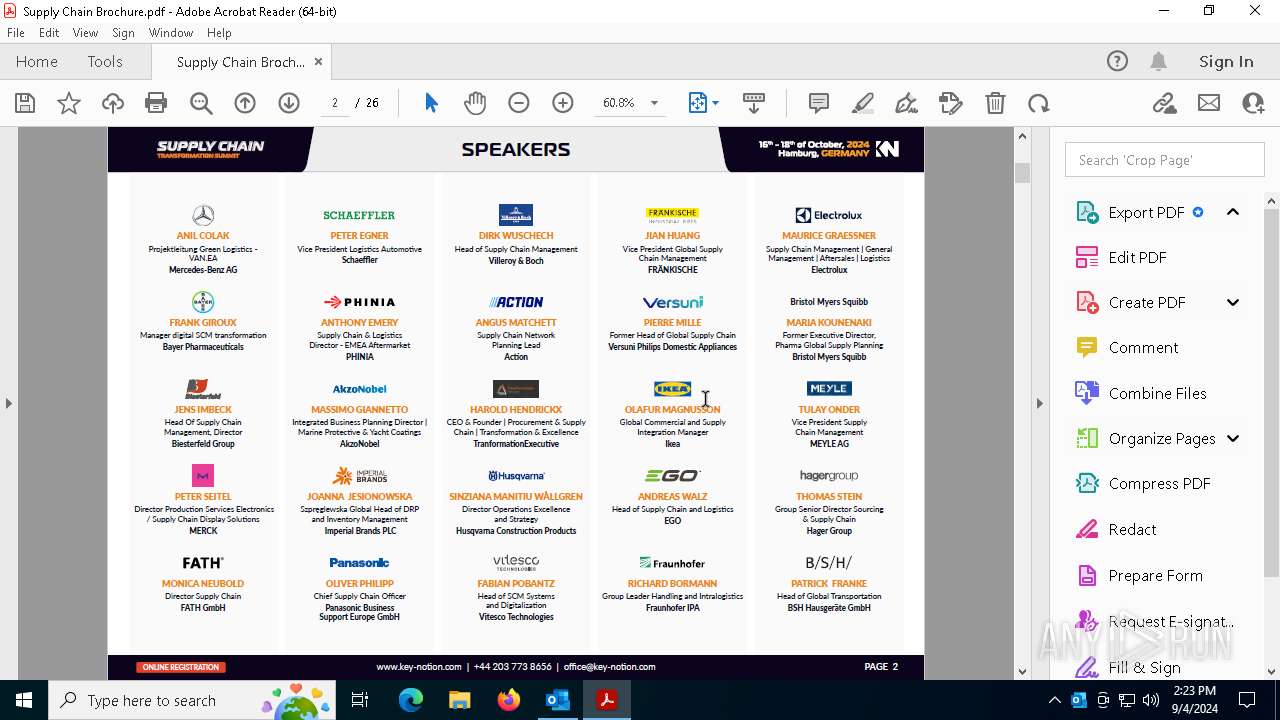Switch to the Home tab
Screen dimensions: 1280x720
[37, 61]
